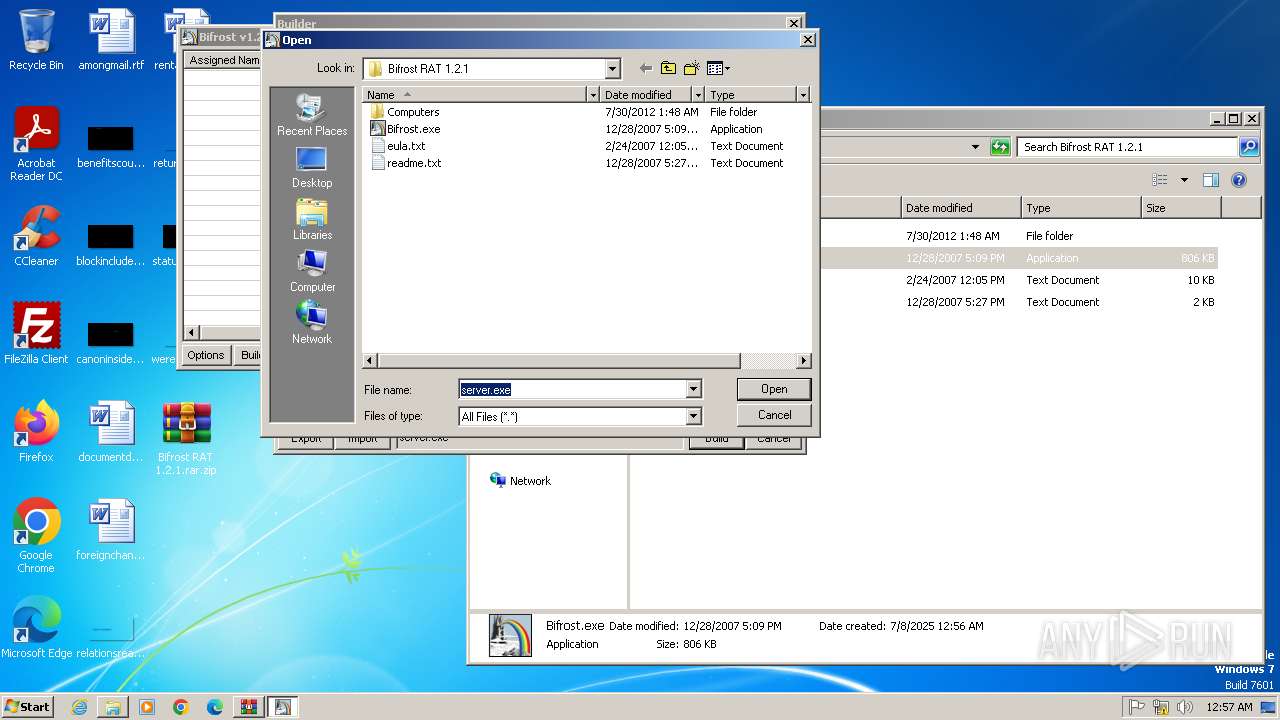The height and width of the screenshot is (720, 1280).
Task: Sort dialog list by Date modified column
Action: [x=645, y=95]
